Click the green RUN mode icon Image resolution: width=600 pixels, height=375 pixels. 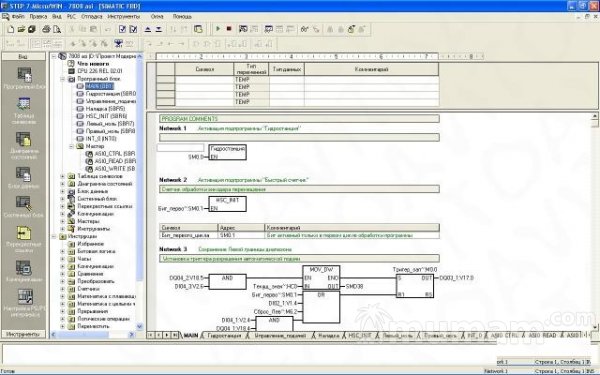coord(218,29)
